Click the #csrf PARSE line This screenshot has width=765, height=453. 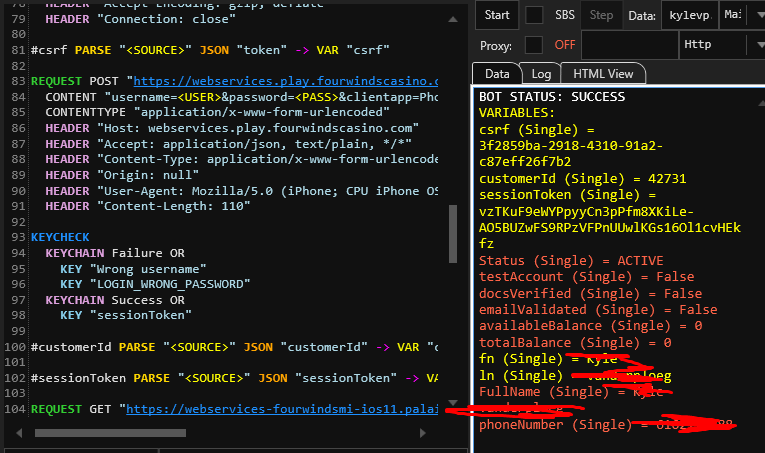[x=210, y=50]
